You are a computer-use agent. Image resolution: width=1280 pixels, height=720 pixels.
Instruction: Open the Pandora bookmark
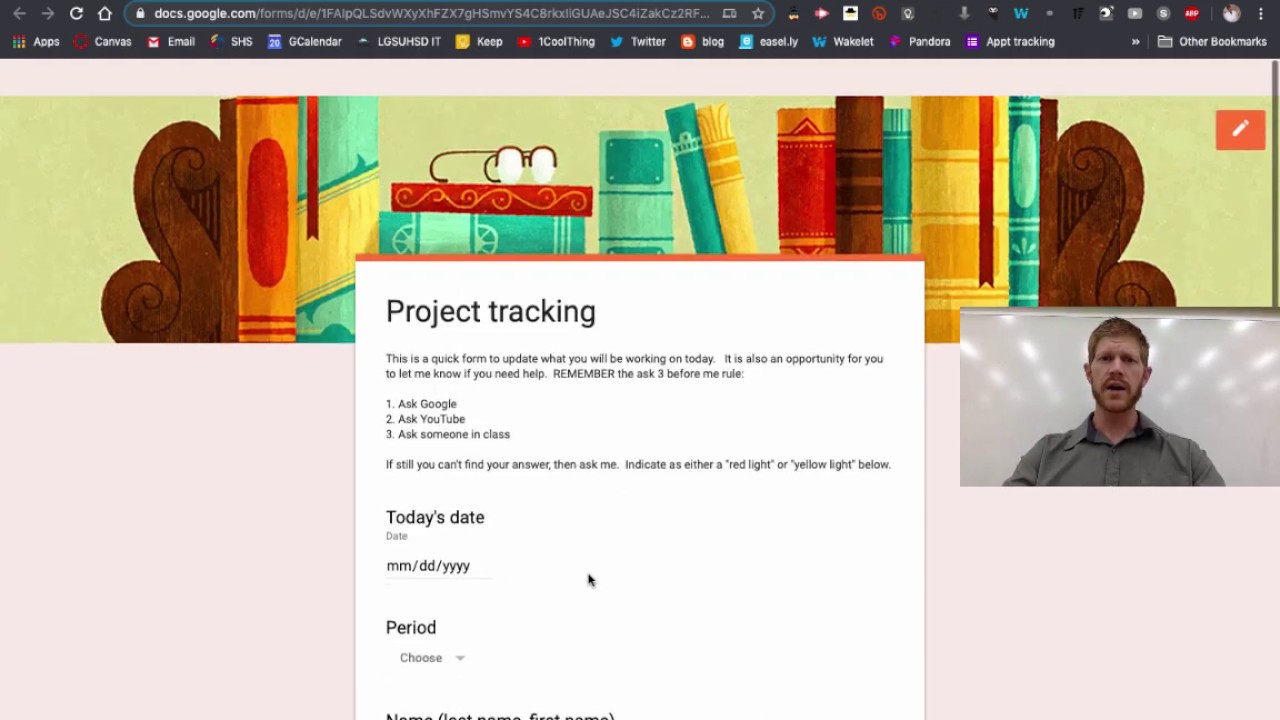(919, 42)
